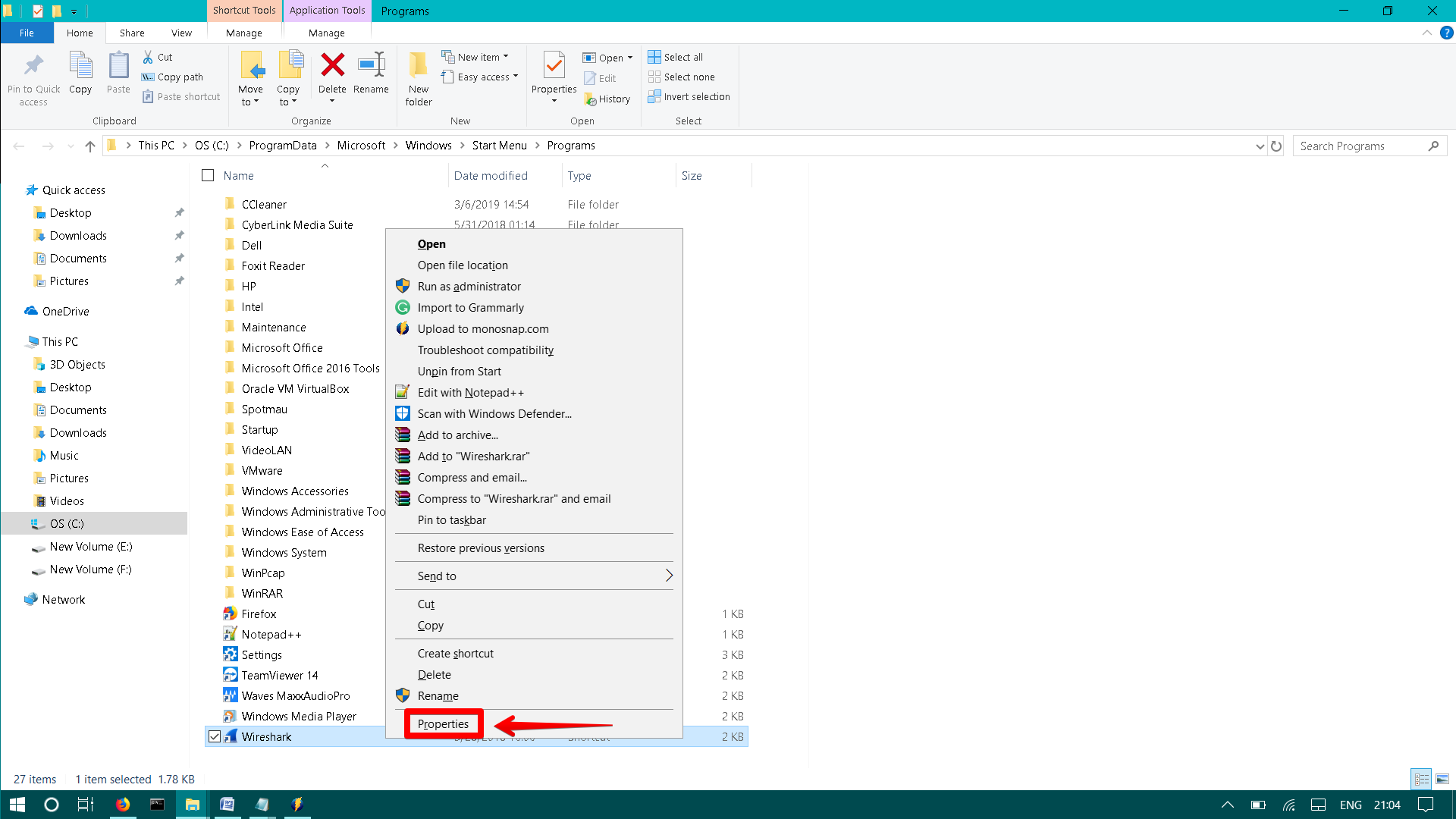
Task: Toggle the select-all checkbox beside Name header
Action: click(208, 175)
